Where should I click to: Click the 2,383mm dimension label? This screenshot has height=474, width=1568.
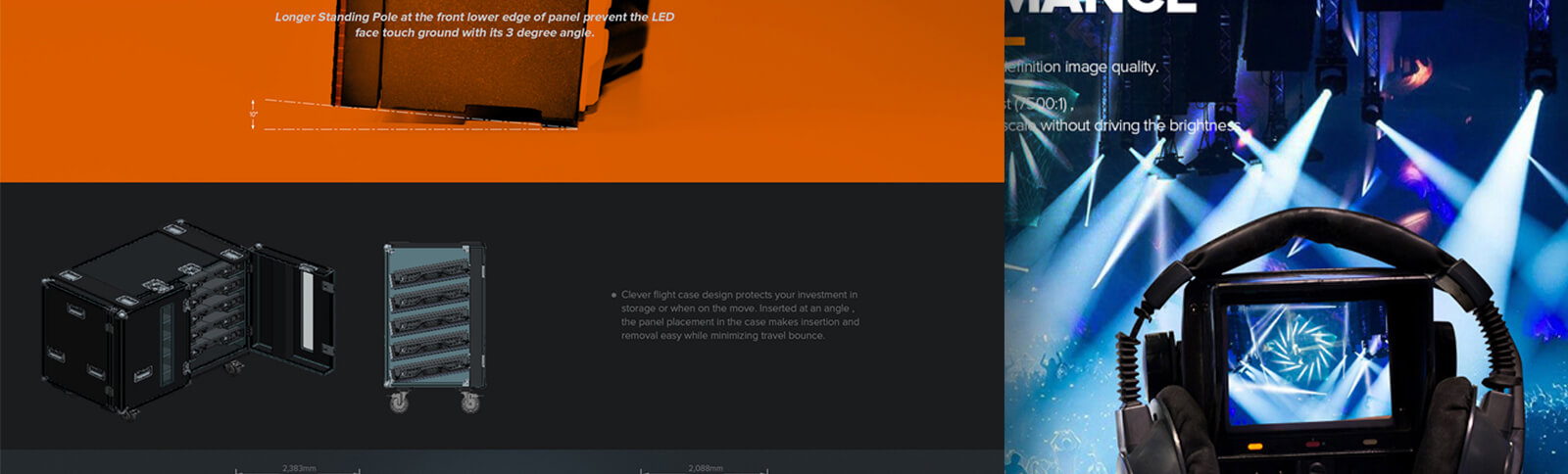click(299, 468)
